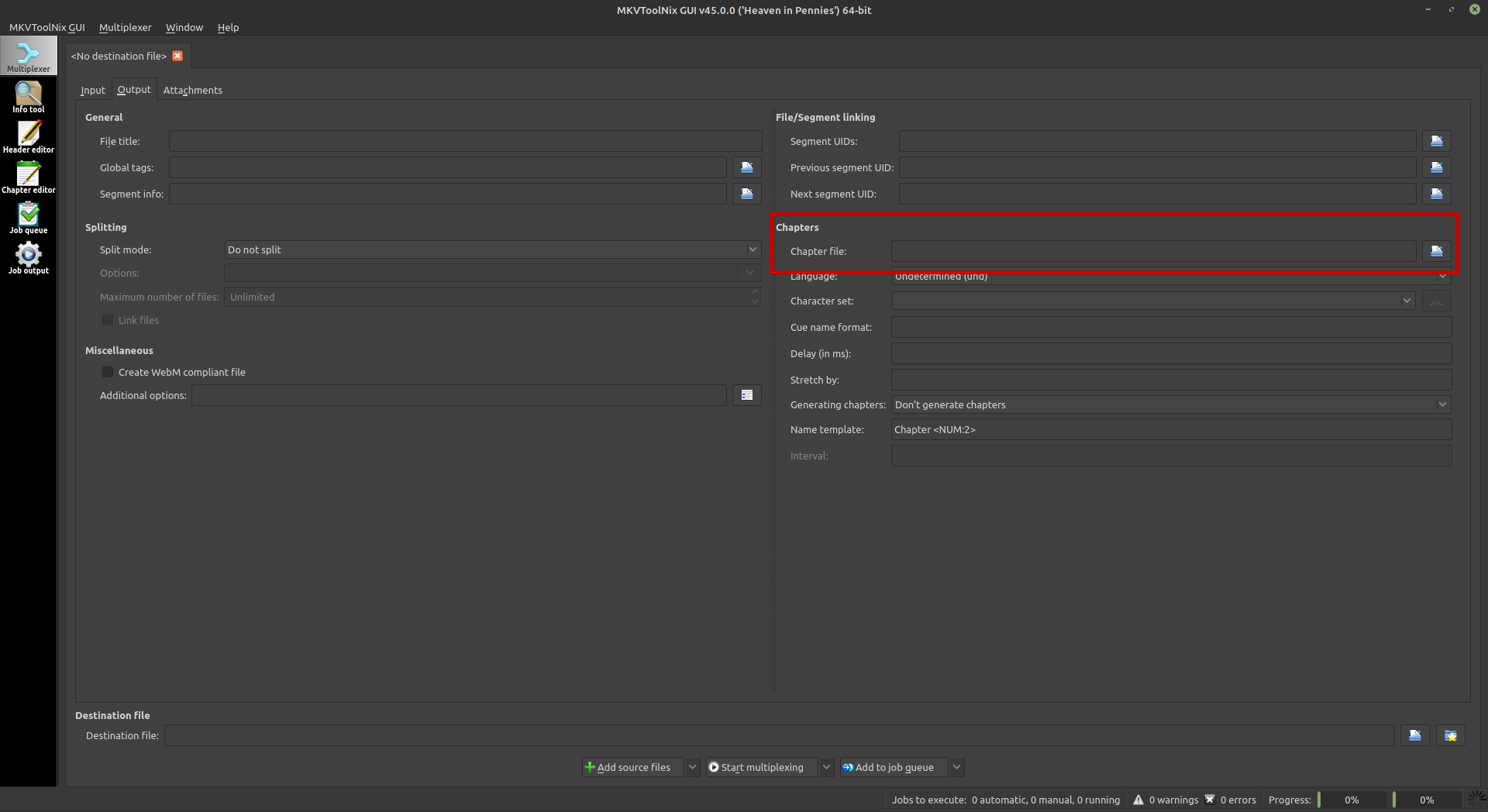
Task: Open the Multiplexer tool in sidebar
Action: (28, 56)
